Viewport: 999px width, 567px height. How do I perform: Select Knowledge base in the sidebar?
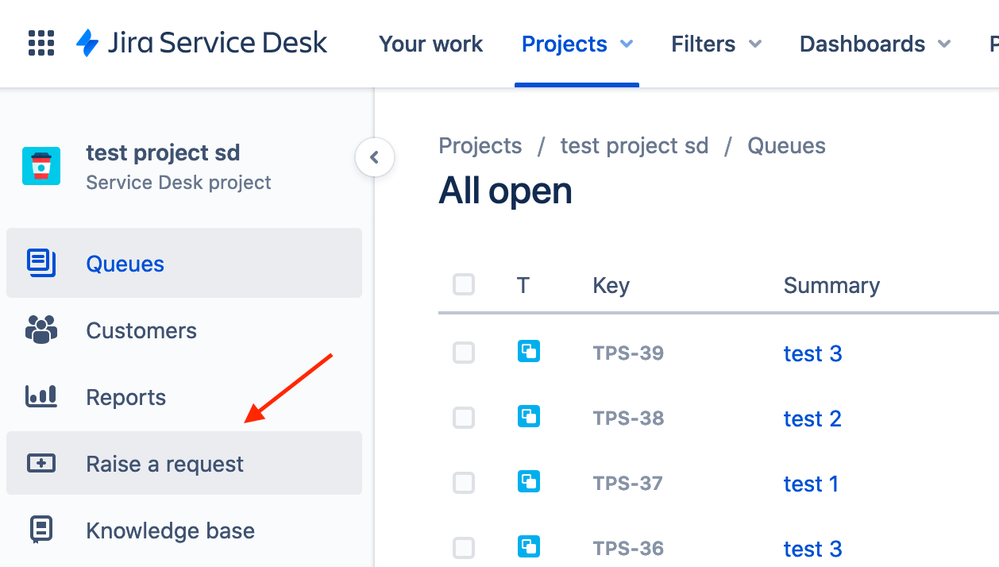coord(184,530)
